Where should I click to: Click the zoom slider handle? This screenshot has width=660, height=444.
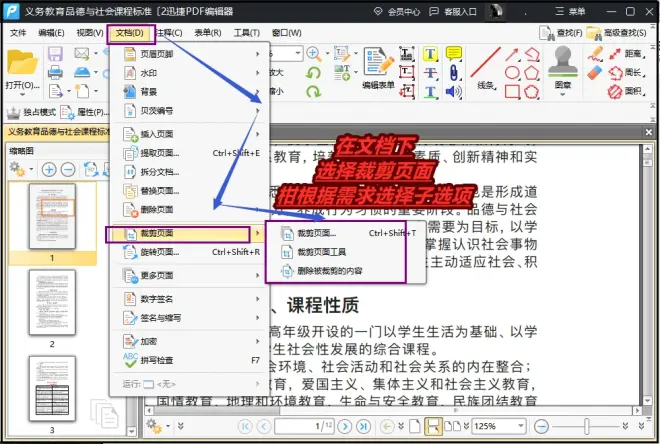(x=586, y=426)
